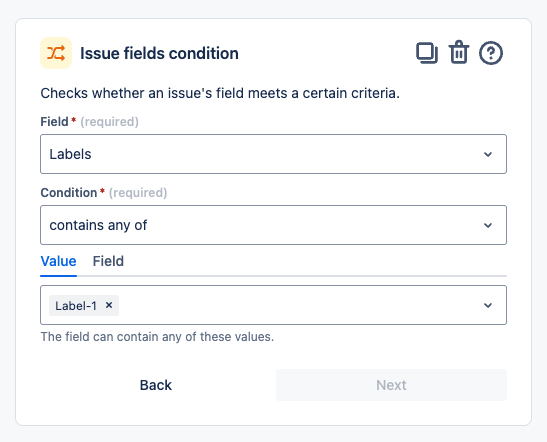Delete the condition using the trash icon

[x=458, y=52]
